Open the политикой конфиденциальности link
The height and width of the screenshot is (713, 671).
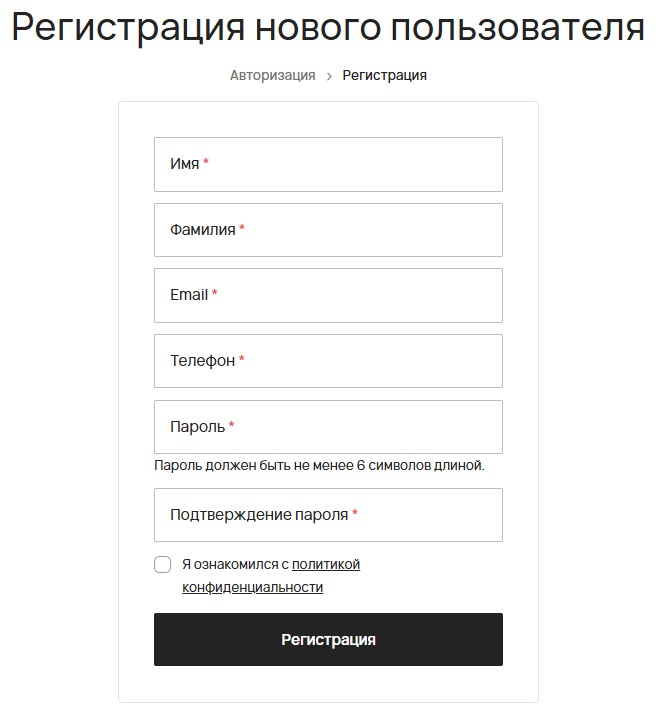(325, 565)
